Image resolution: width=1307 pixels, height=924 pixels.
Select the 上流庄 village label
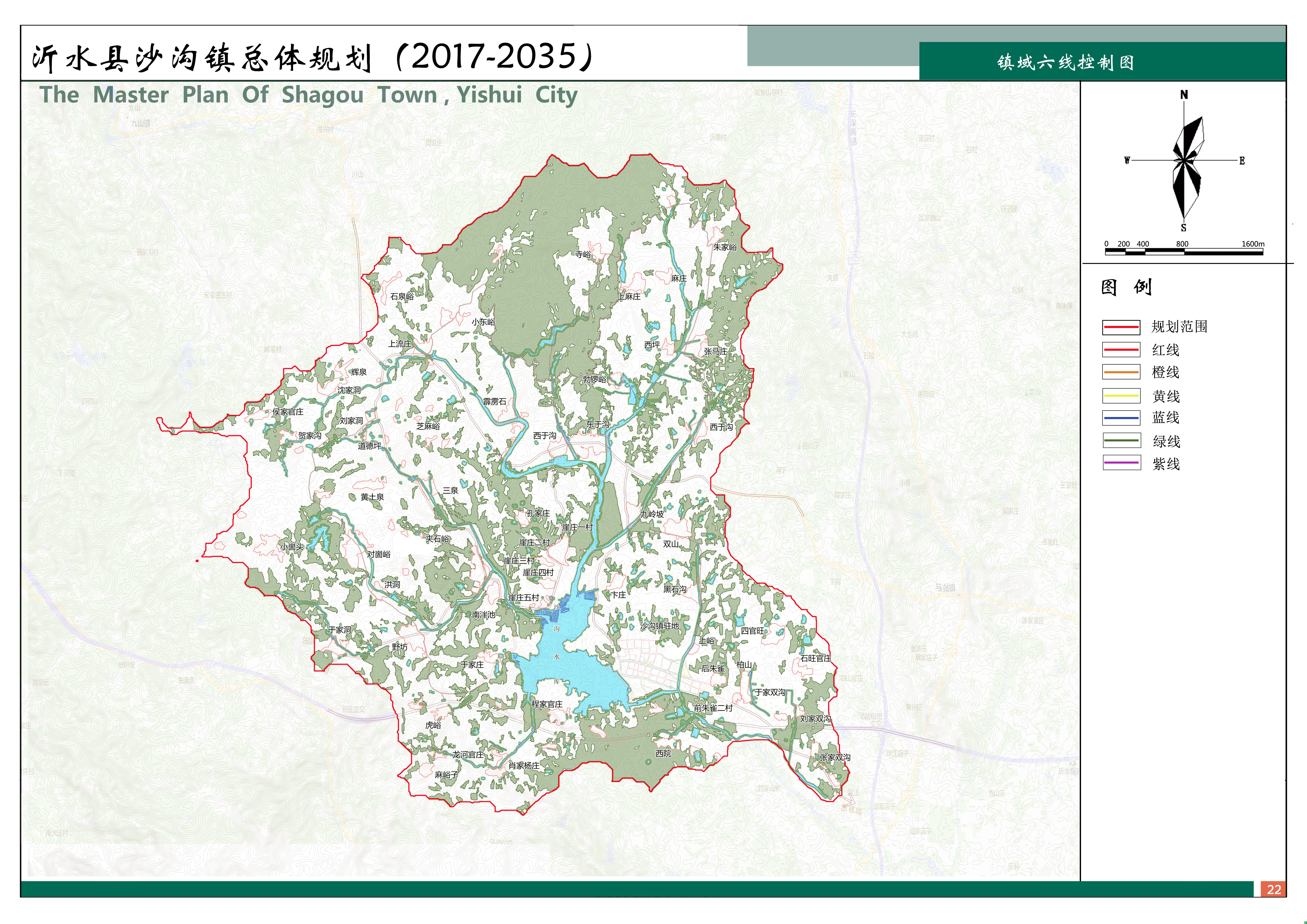(400, 344)
